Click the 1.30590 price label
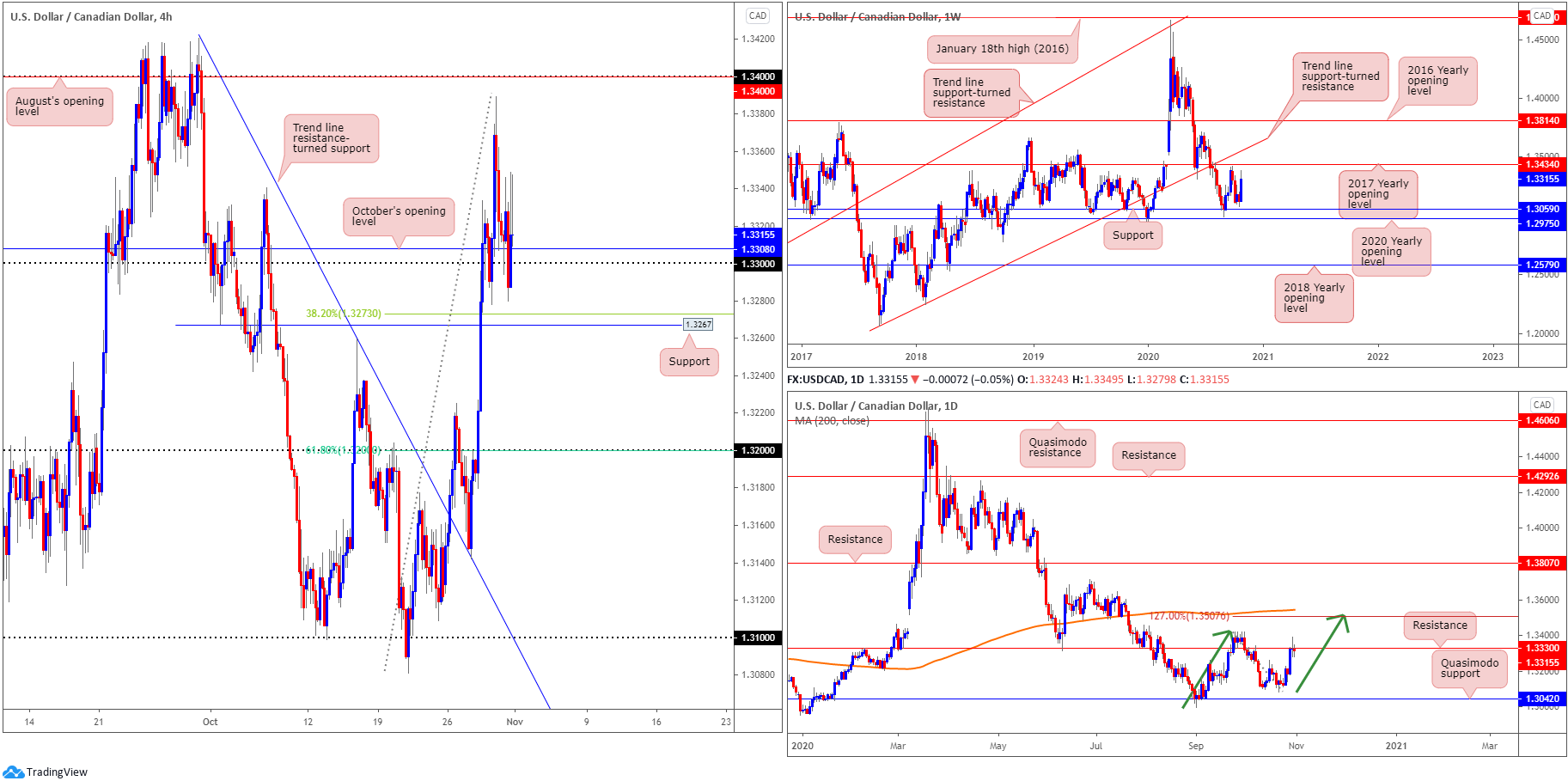 1541,209
